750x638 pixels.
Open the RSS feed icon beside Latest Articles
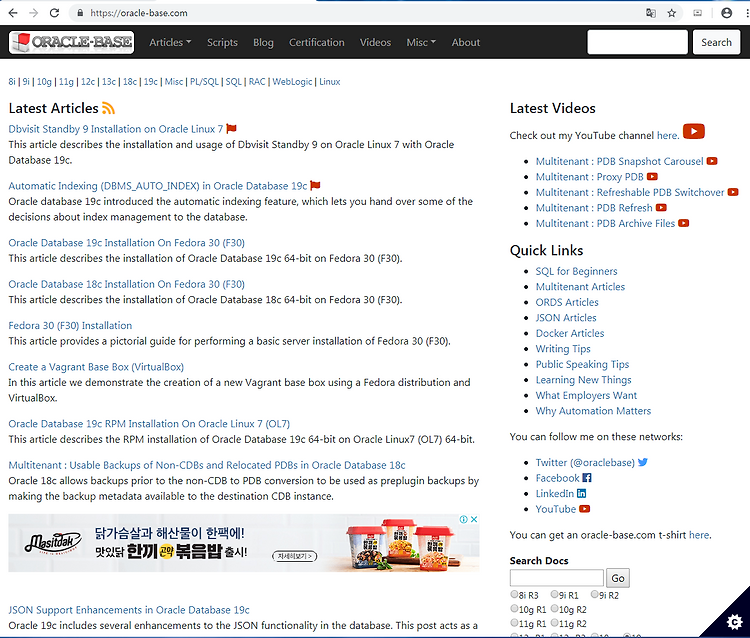(109, 109)
